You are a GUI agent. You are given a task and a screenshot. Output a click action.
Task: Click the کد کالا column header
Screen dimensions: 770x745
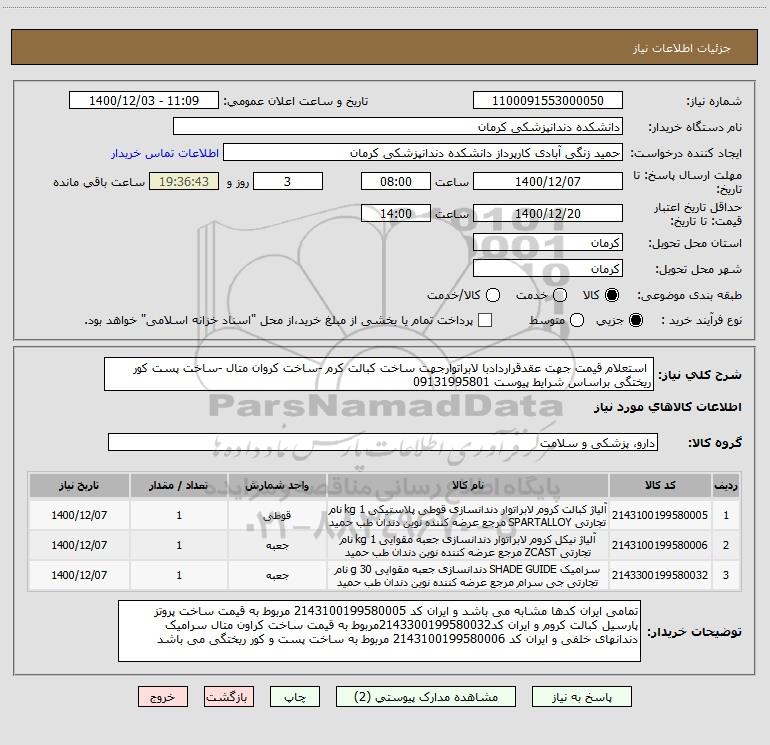click(660, 485)
